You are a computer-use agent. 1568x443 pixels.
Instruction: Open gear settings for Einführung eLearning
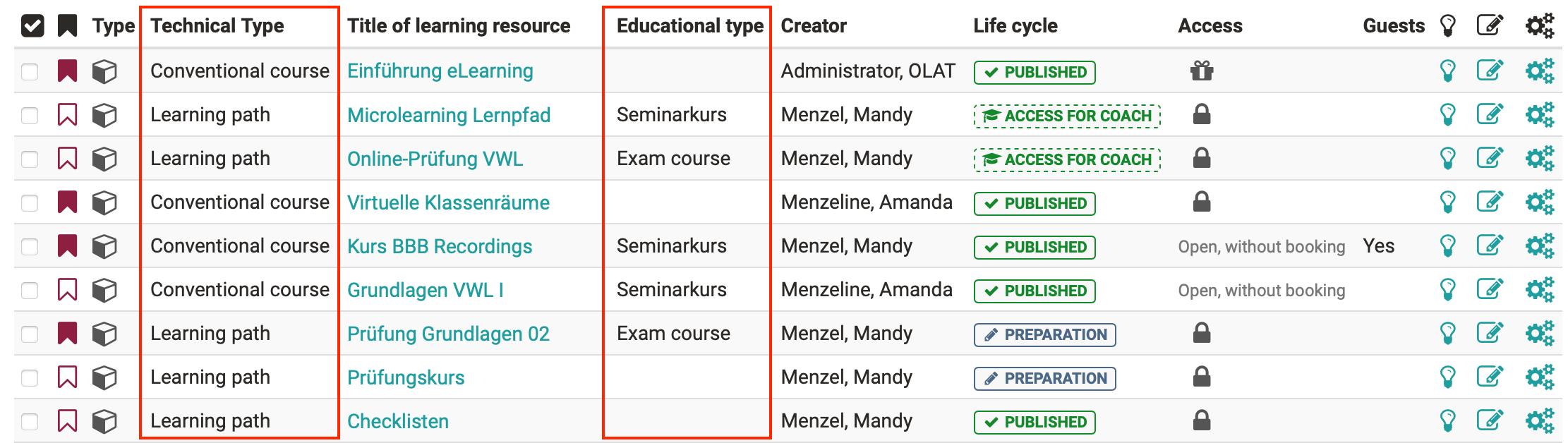click(x=1539, y=71)
